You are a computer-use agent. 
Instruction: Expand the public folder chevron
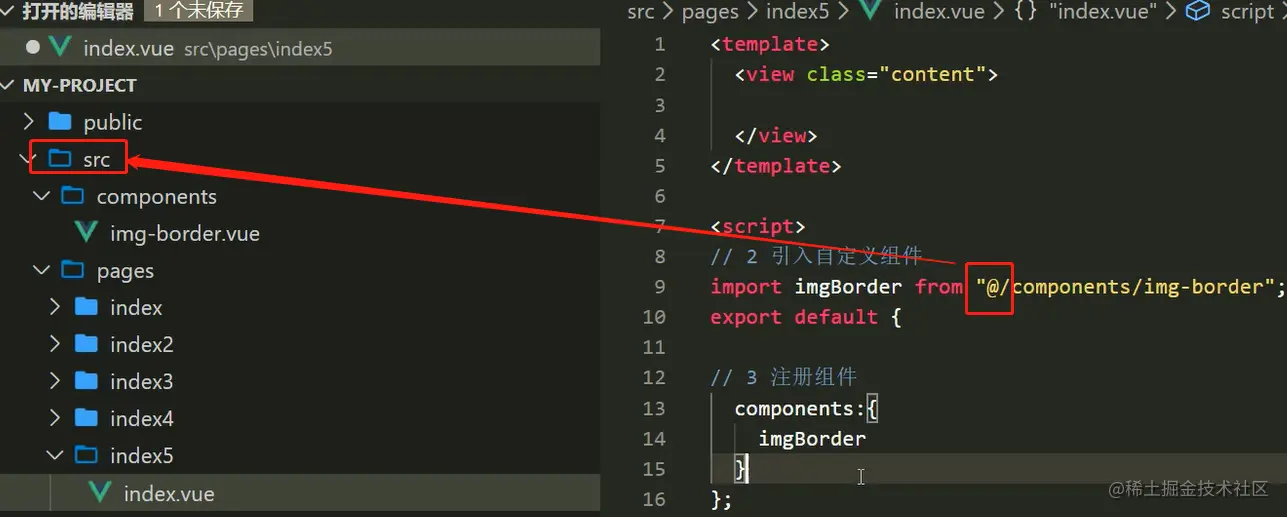click(x=30, y=122)
